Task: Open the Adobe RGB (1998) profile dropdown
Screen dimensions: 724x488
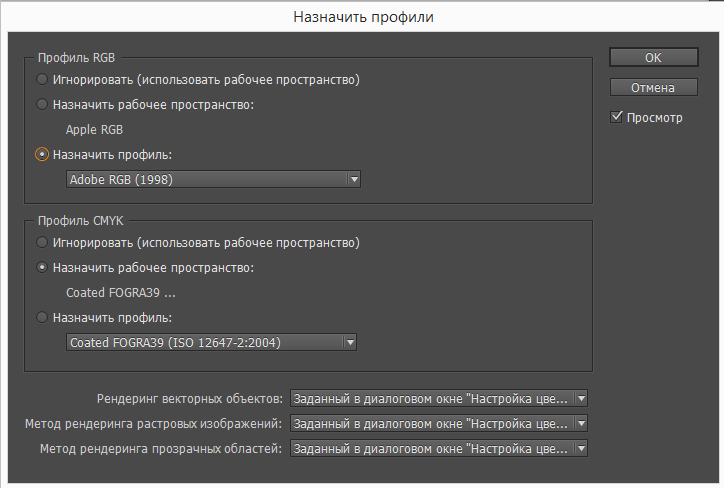Action: point(213,179)
